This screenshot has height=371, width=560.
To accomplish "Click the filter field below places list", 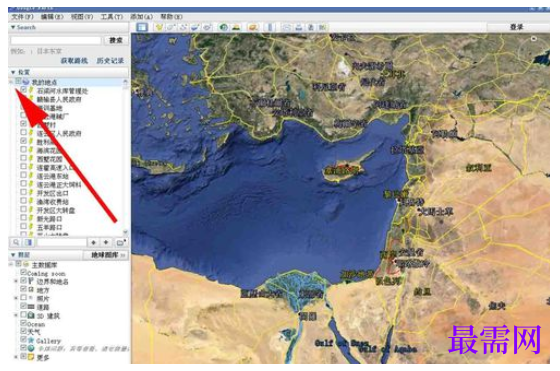I will point(62,242).
